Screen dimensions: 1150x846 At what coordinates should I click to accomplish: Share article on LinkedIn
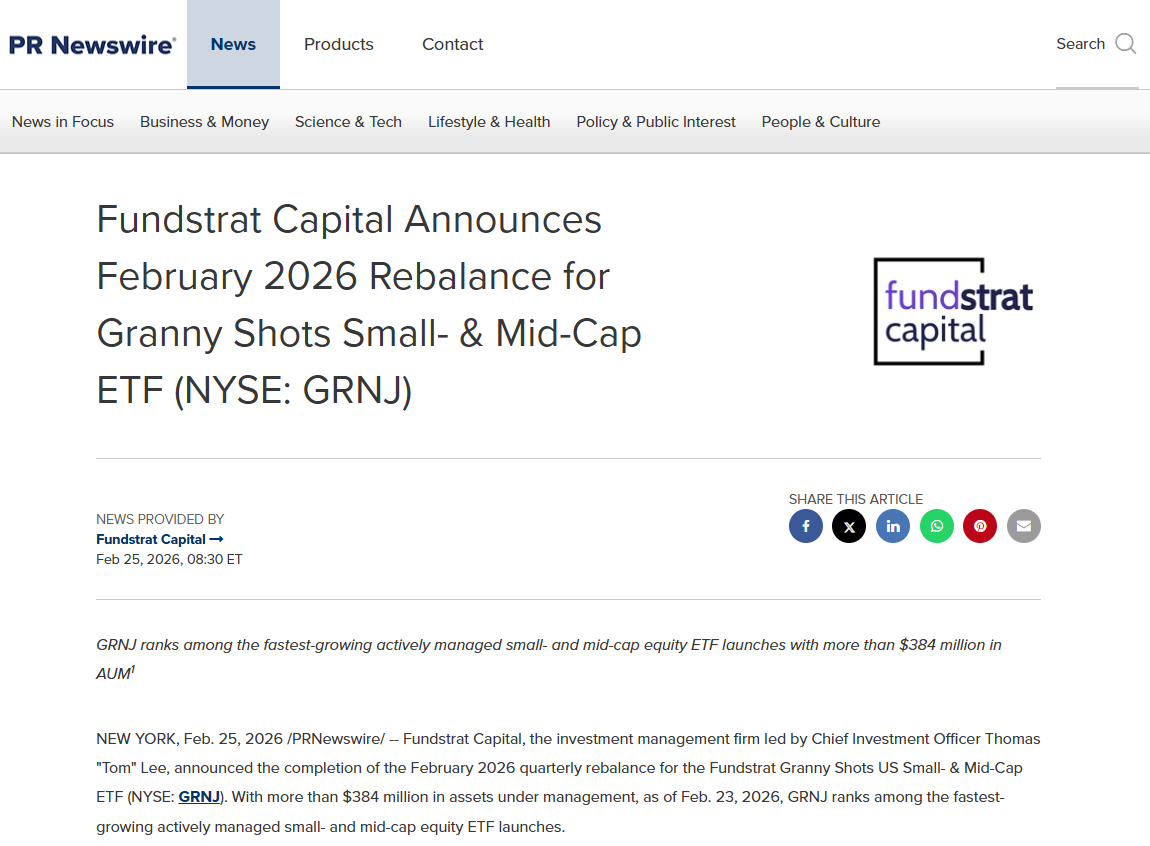[892, 526]
